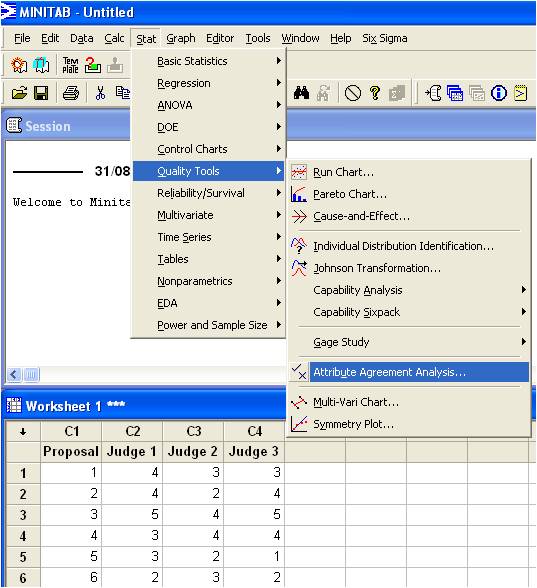This screenshot has height=588, width=537.
Task: Click the Johnson Transformation curve icon
Action: [x=299, y=268]
